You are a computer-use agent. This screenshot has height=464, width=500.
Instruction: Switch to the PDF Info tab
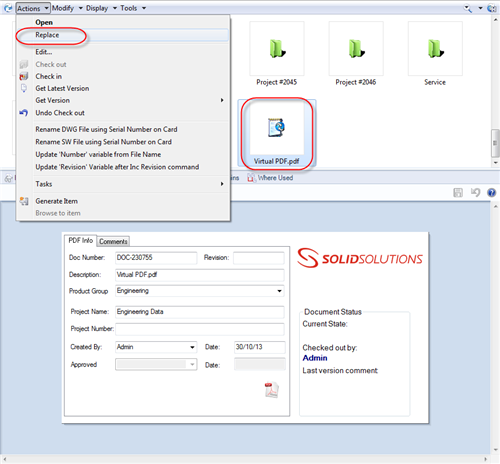click(81, 240)
